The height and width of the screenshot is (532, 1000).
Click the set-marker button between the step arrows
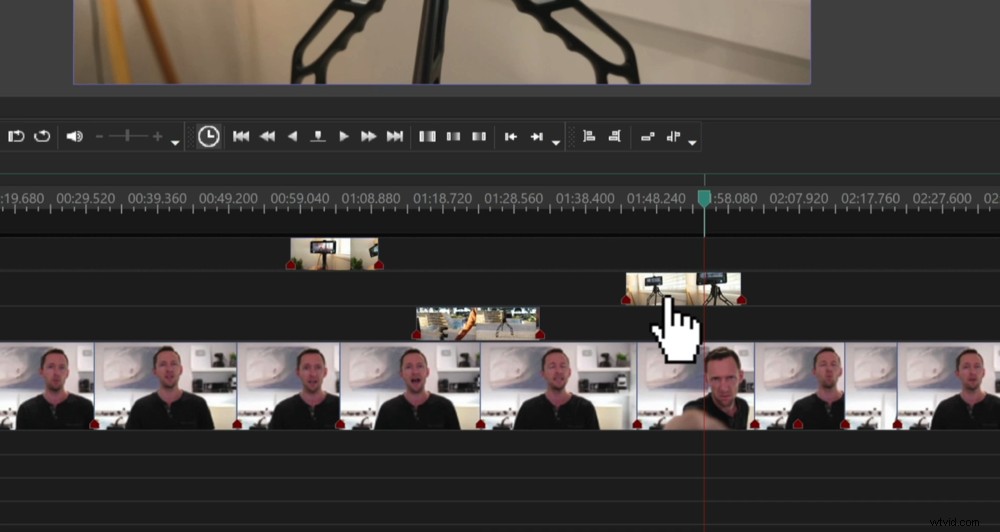point(318,137)
